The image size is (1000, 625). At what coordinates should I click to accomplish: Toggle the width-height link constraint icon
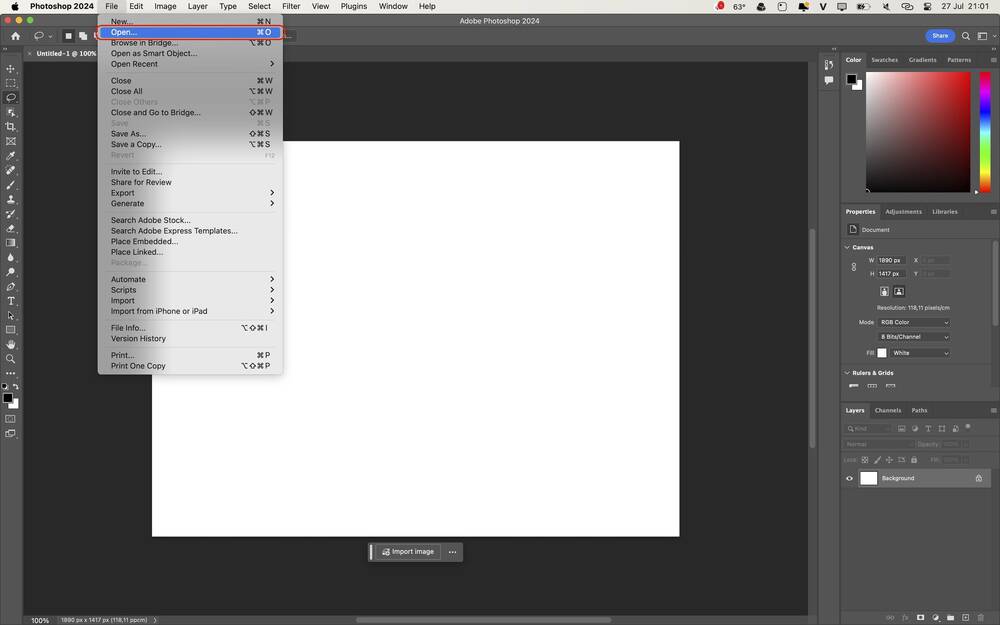[x=853, y=267]
